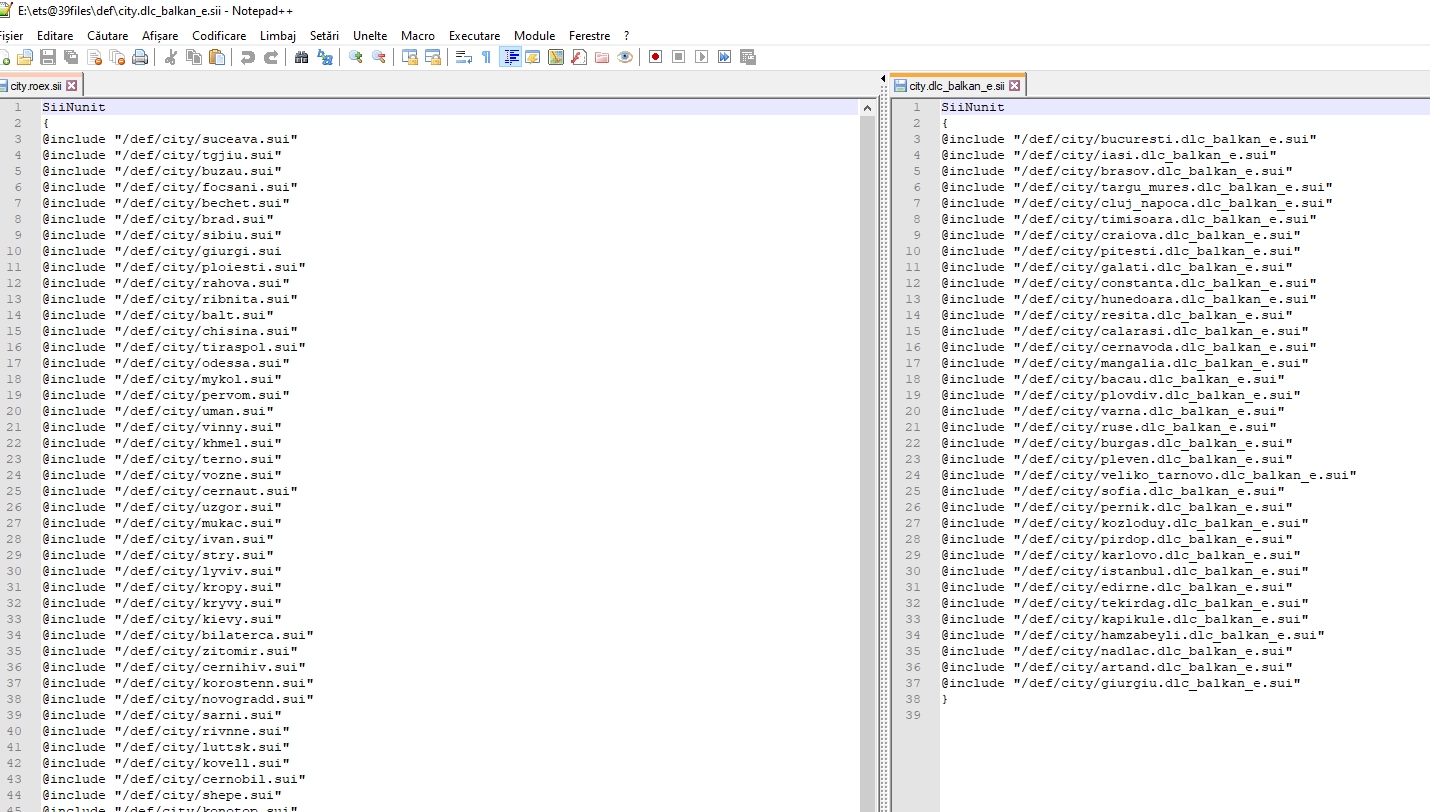Viewport: 1430px width, 812px height.
Task: Start macro recording with the red record icon
Action: [x=655, y=57]
